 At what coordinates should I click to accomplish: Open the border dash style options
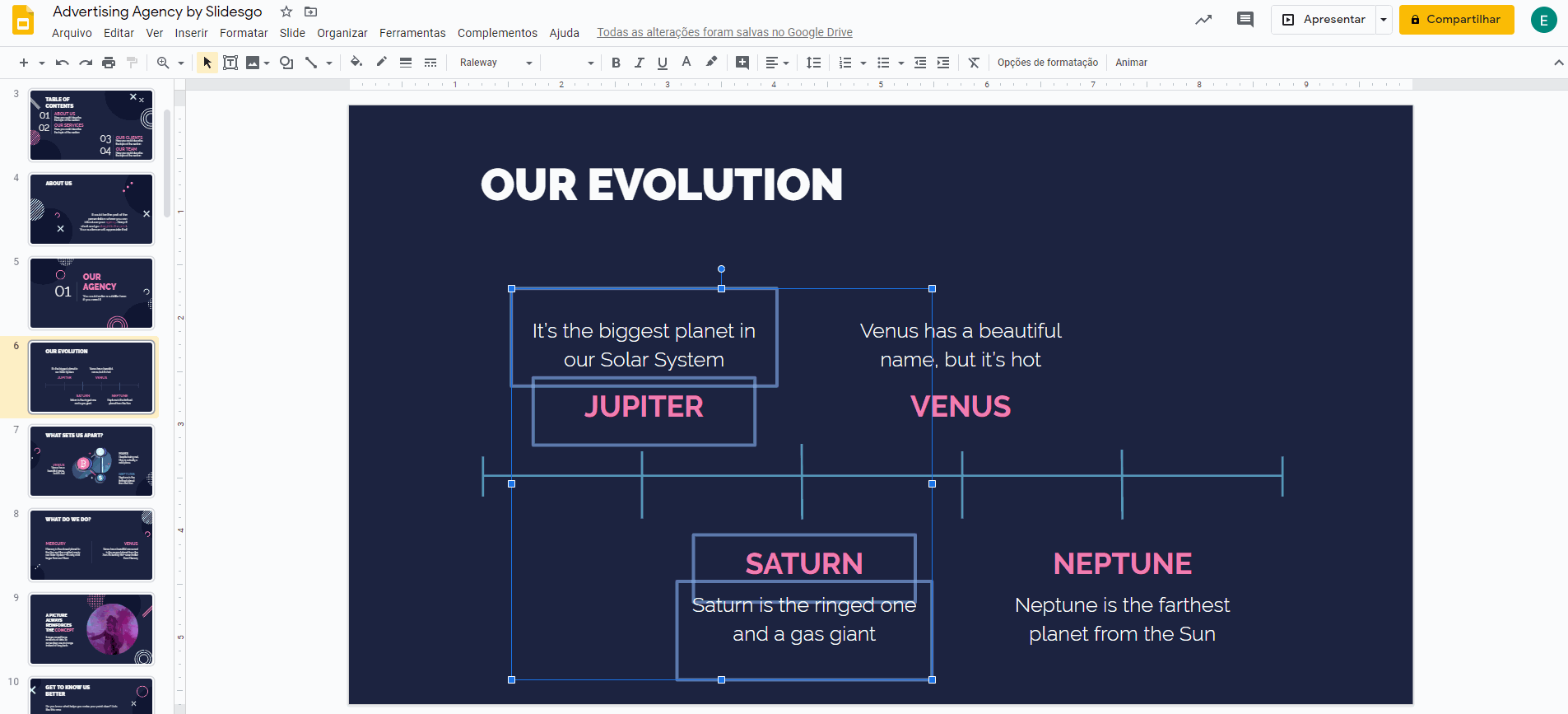click(430, 63)
